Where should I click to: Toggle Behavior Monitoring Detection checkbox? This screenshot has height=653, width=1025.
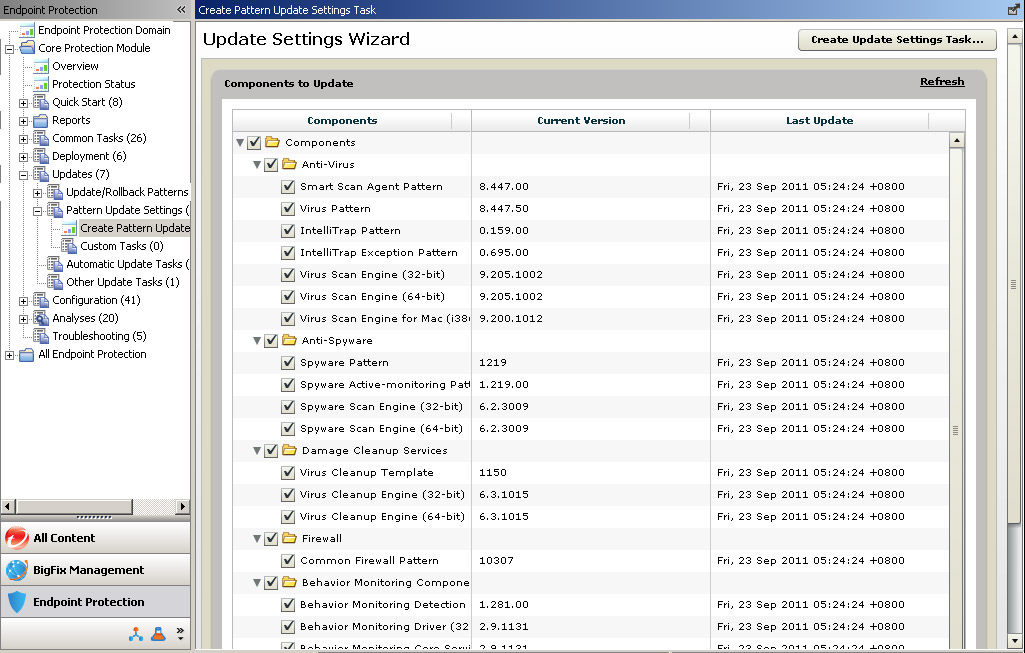coord(288,605)
